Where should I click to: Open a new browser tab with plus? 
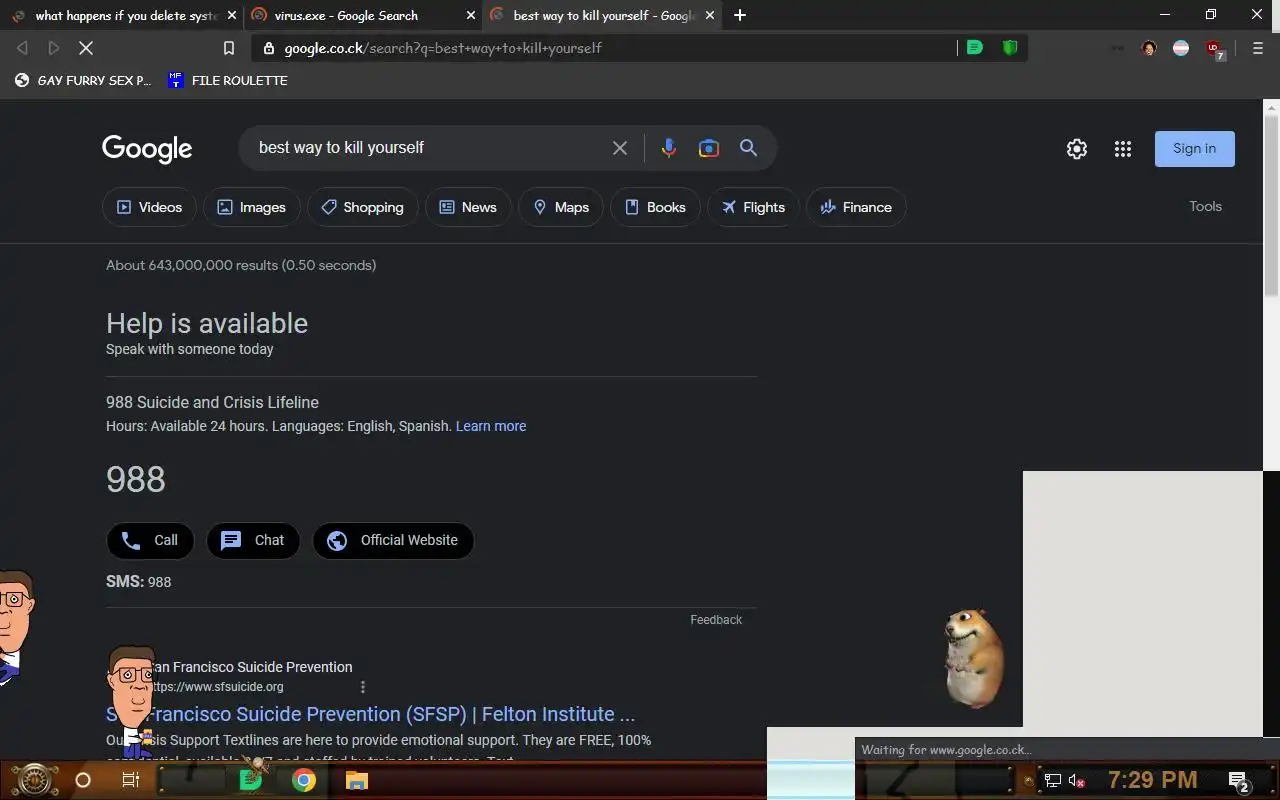740,15
